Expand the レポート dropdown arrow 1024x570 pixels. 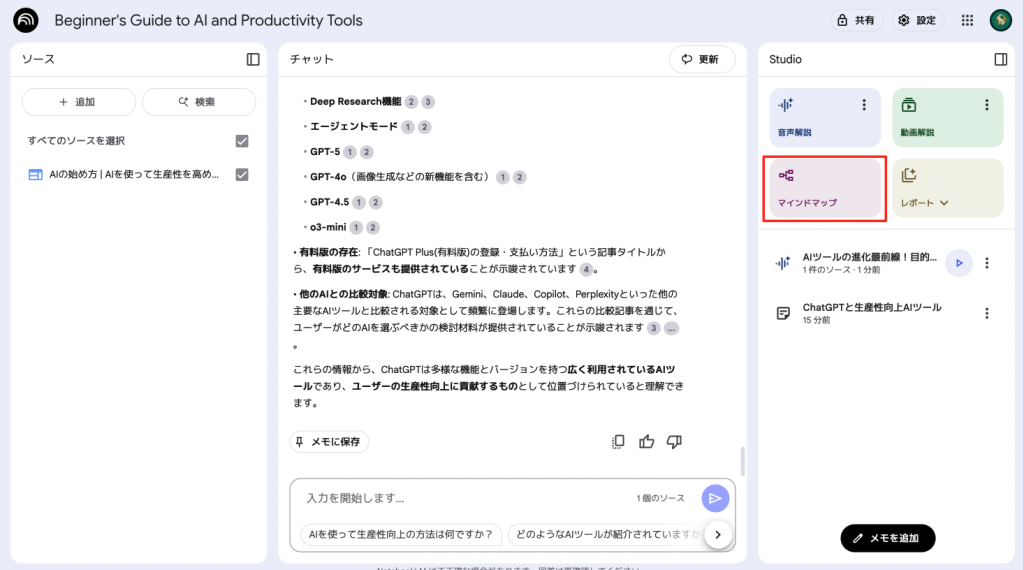tap(944, 203)
